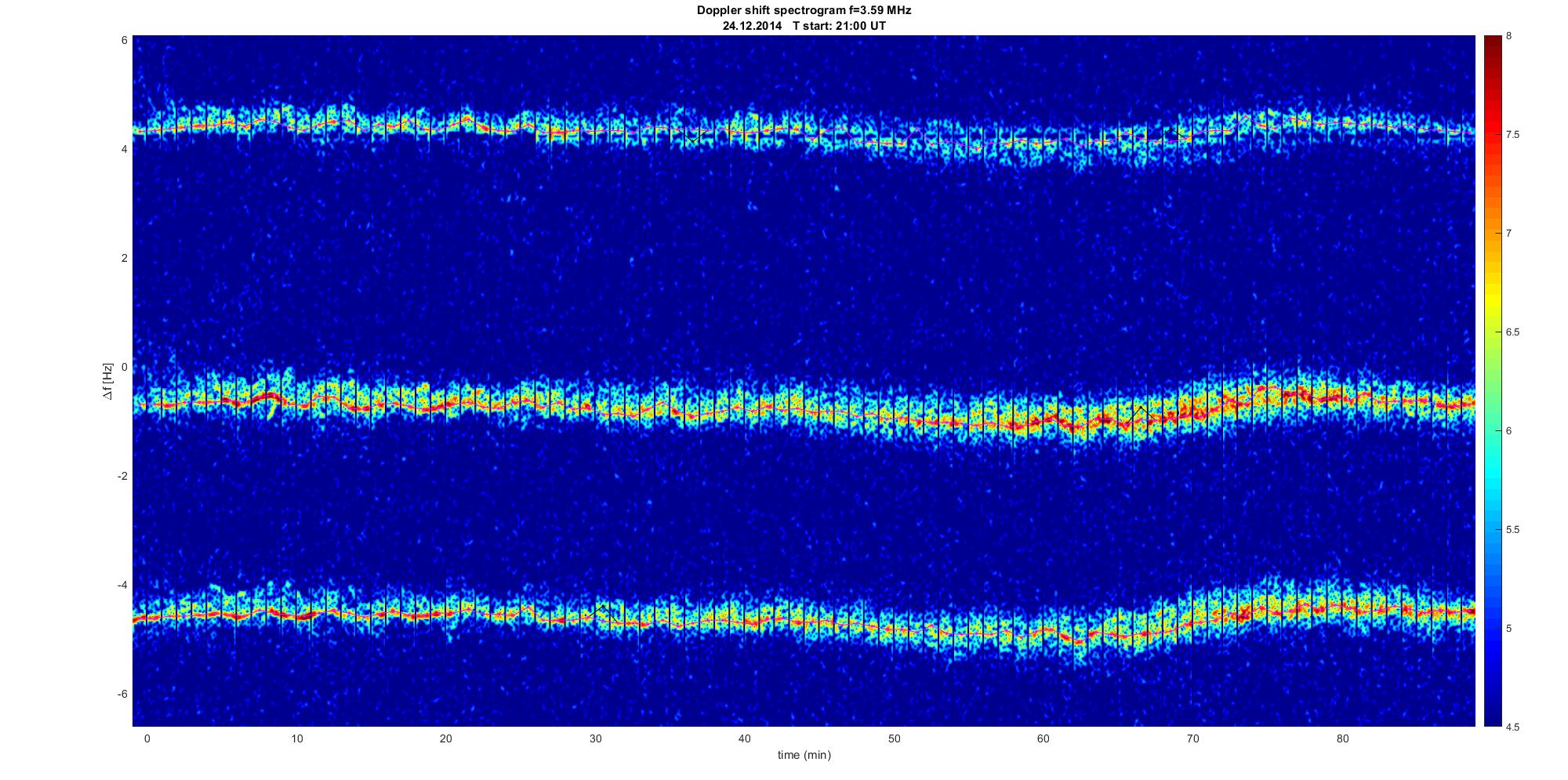Click x-axis tick label '30'
Screen dimensions: 1568x780
coord(595,738)
